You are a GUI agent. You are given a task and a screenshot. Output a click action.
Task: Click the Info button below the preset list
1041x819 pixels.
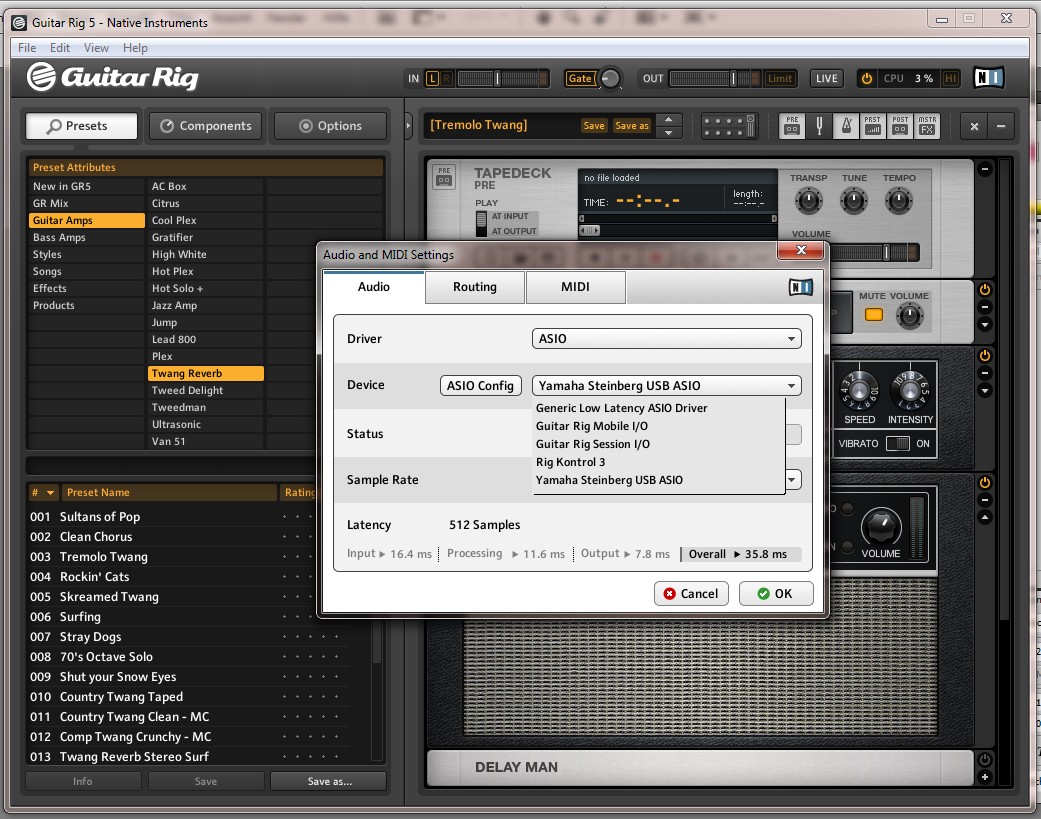(83, 781)
